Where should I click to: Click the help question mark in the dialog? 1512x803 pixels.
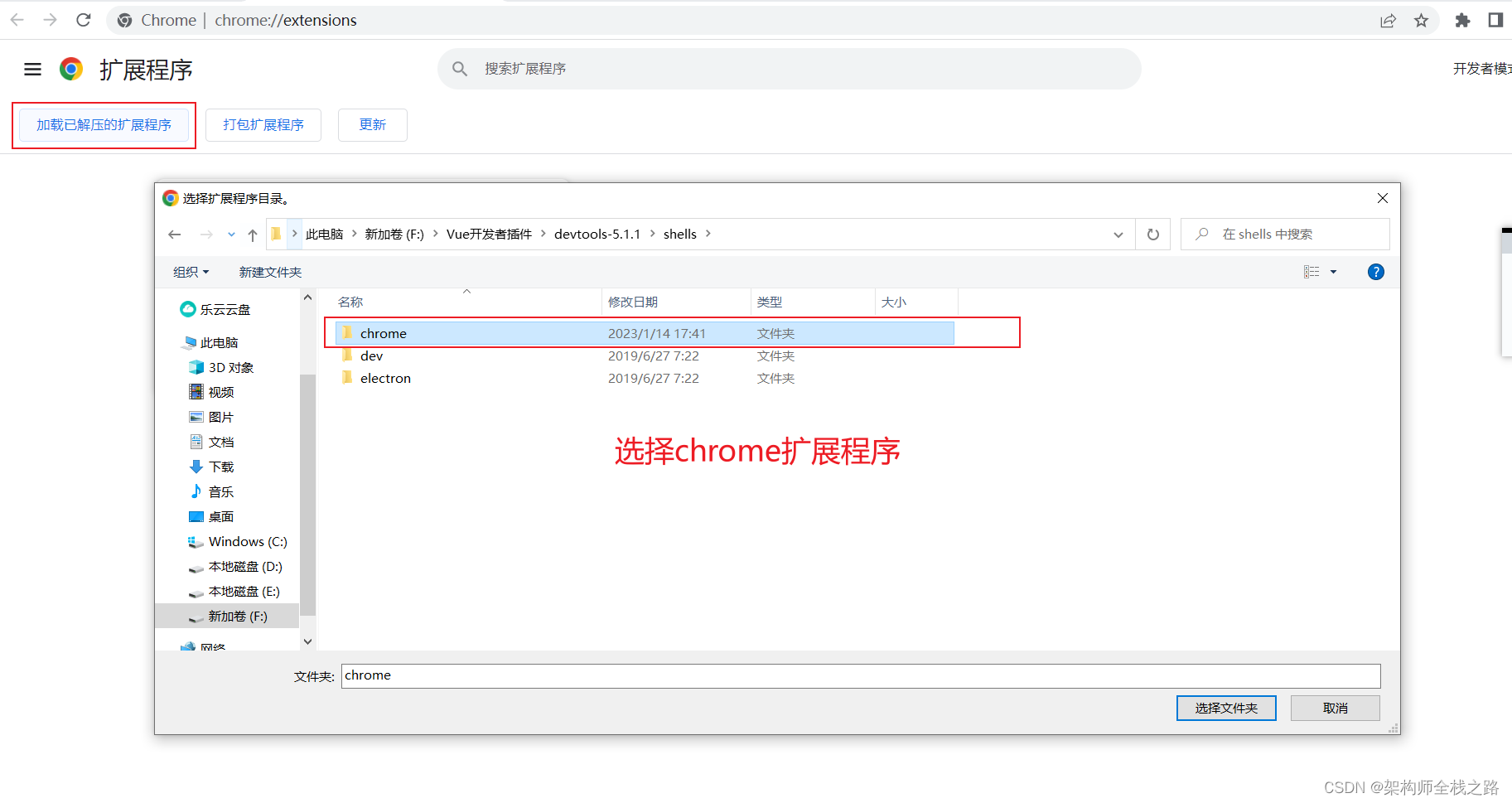(1375, 271)
